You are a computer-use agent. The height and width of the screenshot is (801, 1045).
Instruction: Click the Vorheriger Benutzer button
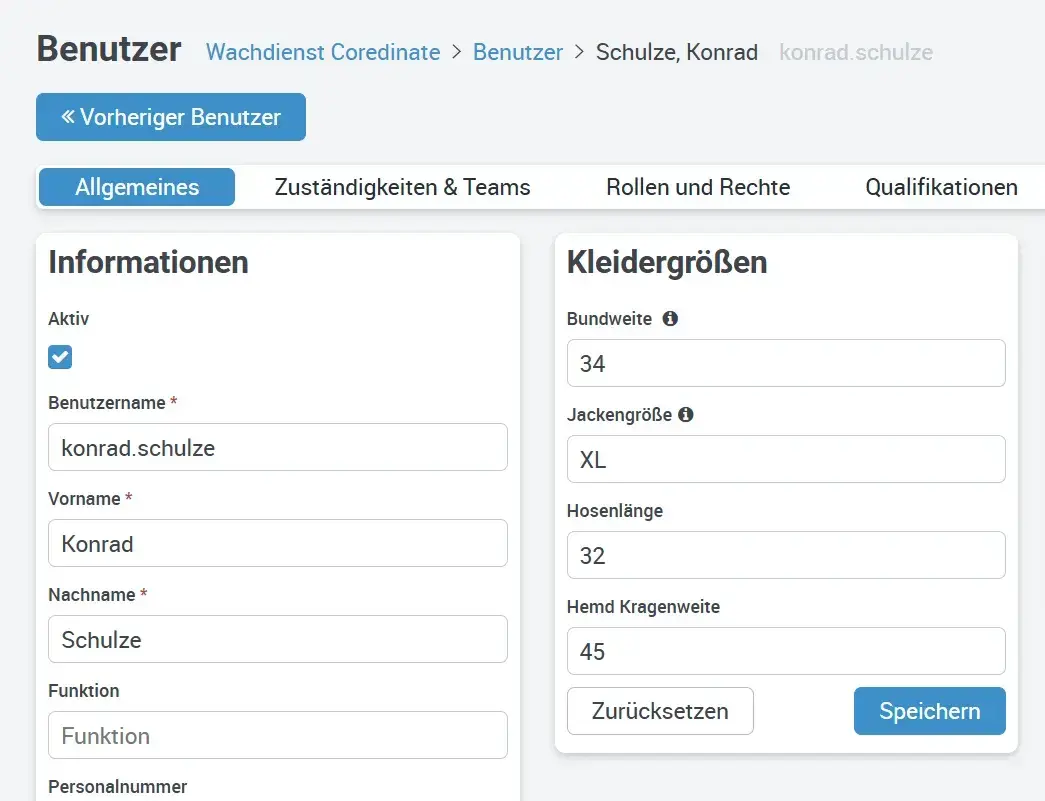[x=170, y=117]
